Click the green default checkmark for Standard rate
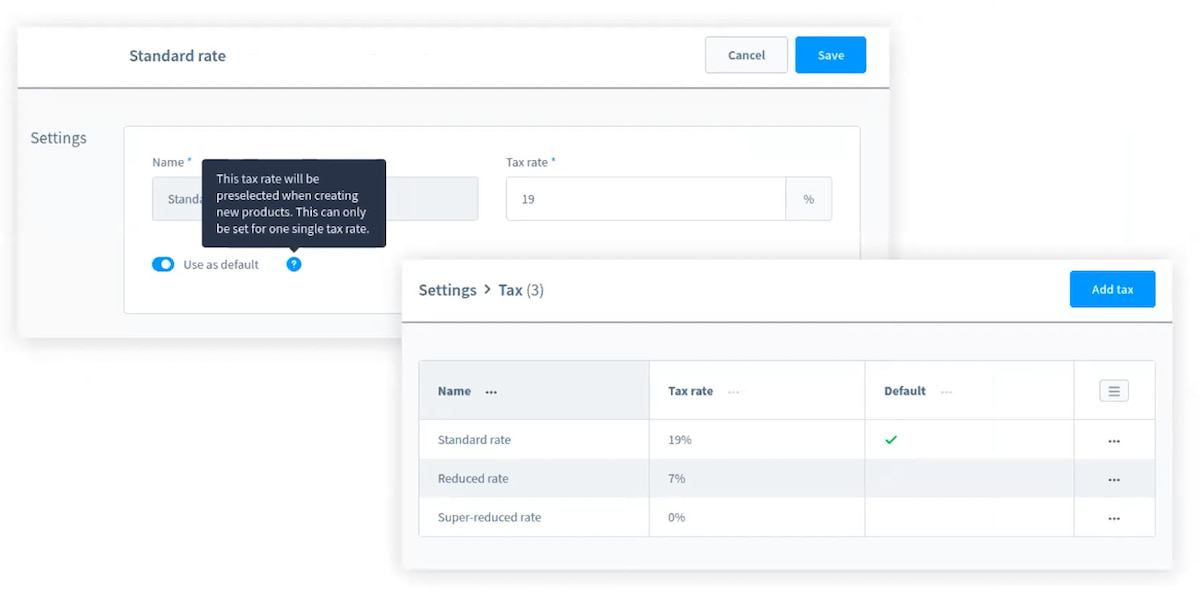The image size is (1200, 596). (891, 440)
